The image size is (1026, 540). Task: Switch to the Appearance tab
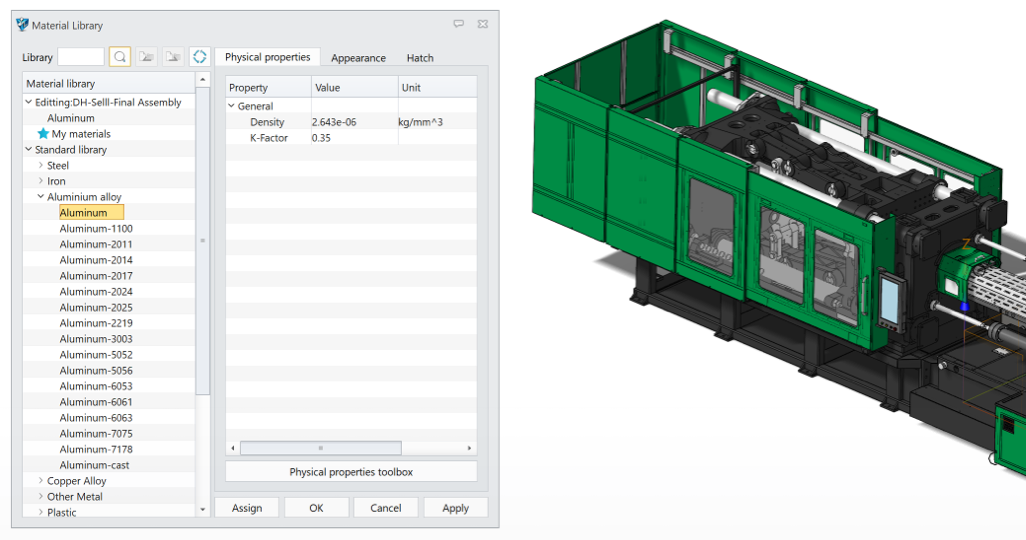358,58
